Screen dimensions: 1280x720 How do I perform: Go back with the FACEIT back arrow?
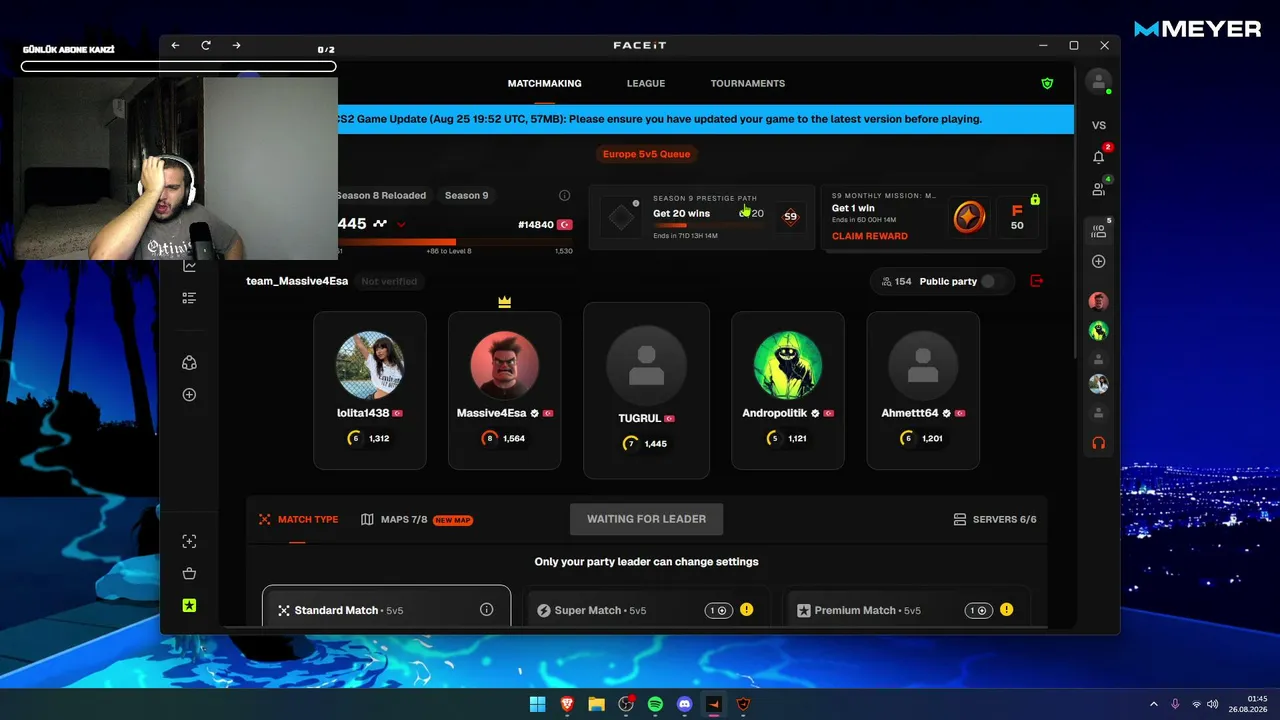pyautogui.click(x=175, y=45)
